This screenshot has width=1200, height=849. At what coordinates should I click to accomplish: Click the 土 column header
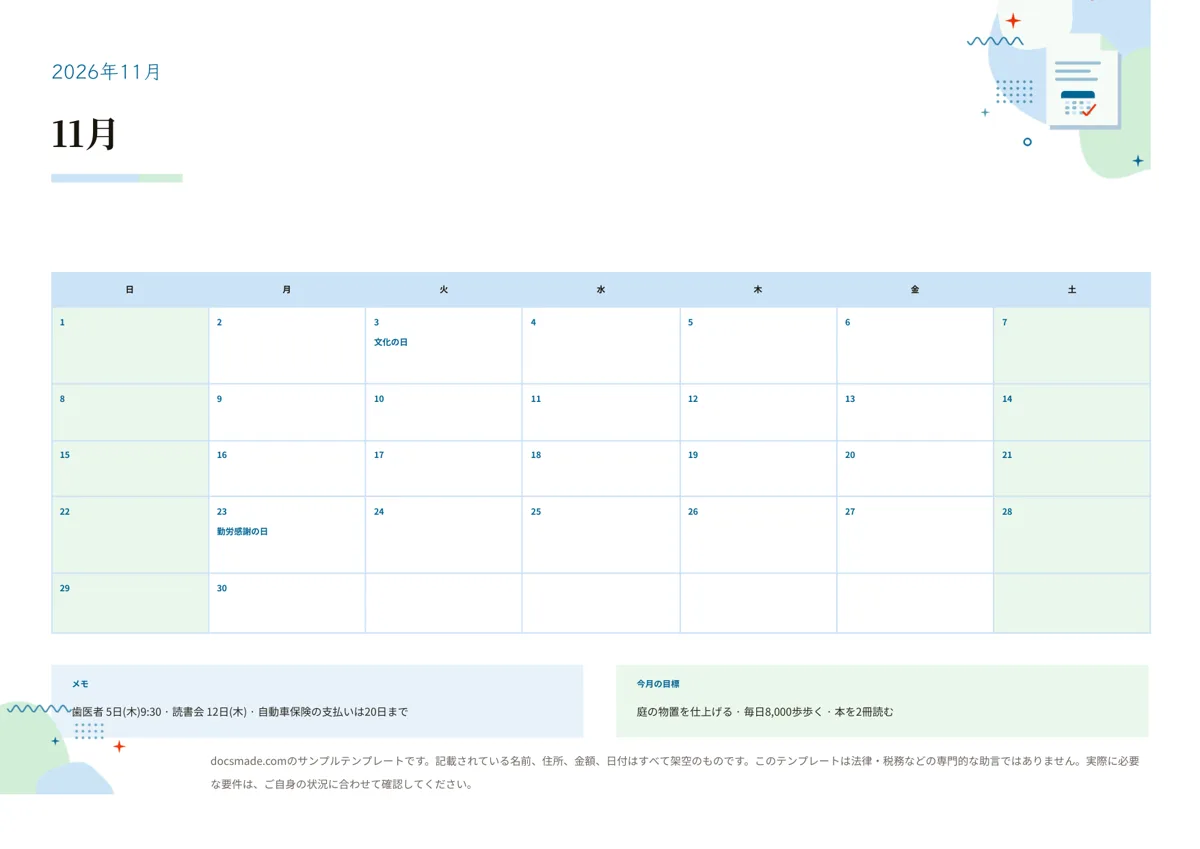pyautogui.click(x=1072, y=290)
